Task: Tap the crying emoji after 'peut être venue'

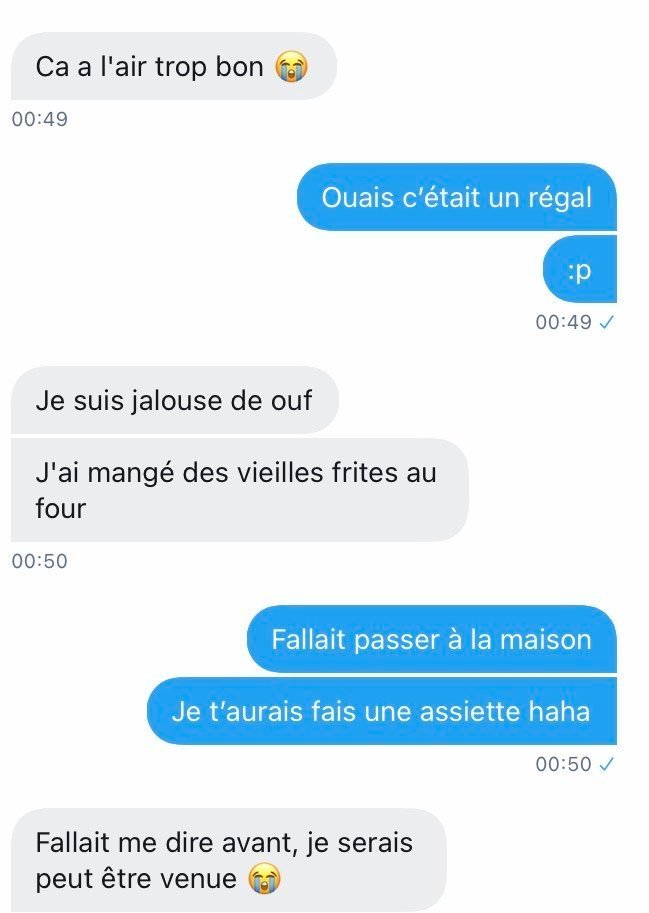Action: pyautogui.click(x=265, y=879)
